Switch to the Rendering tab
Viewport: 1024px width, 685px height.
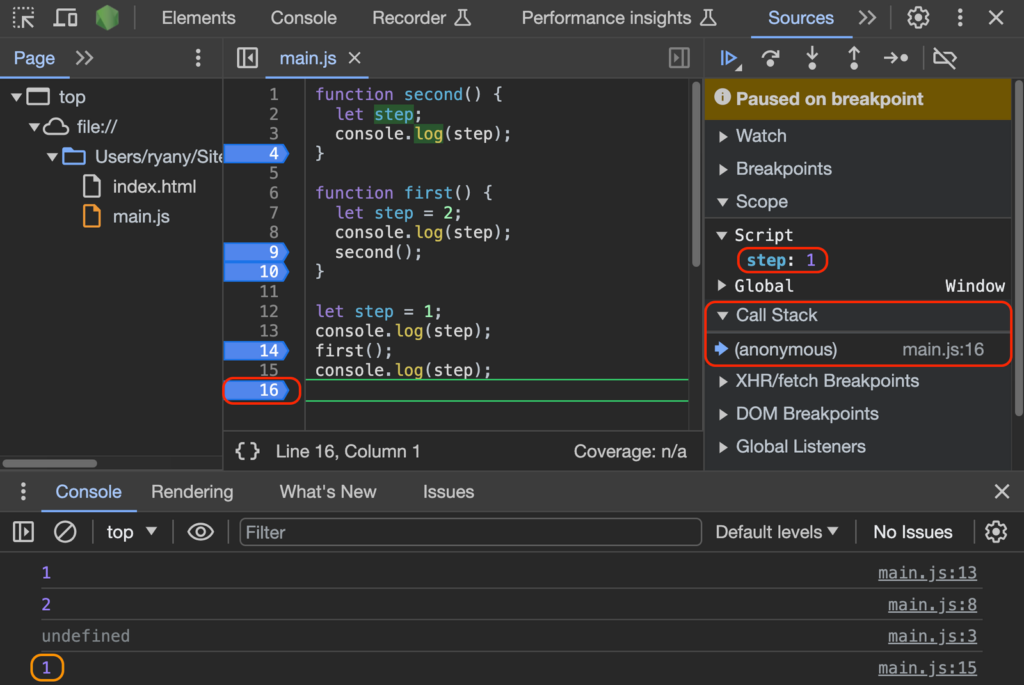tap(192, 491)
